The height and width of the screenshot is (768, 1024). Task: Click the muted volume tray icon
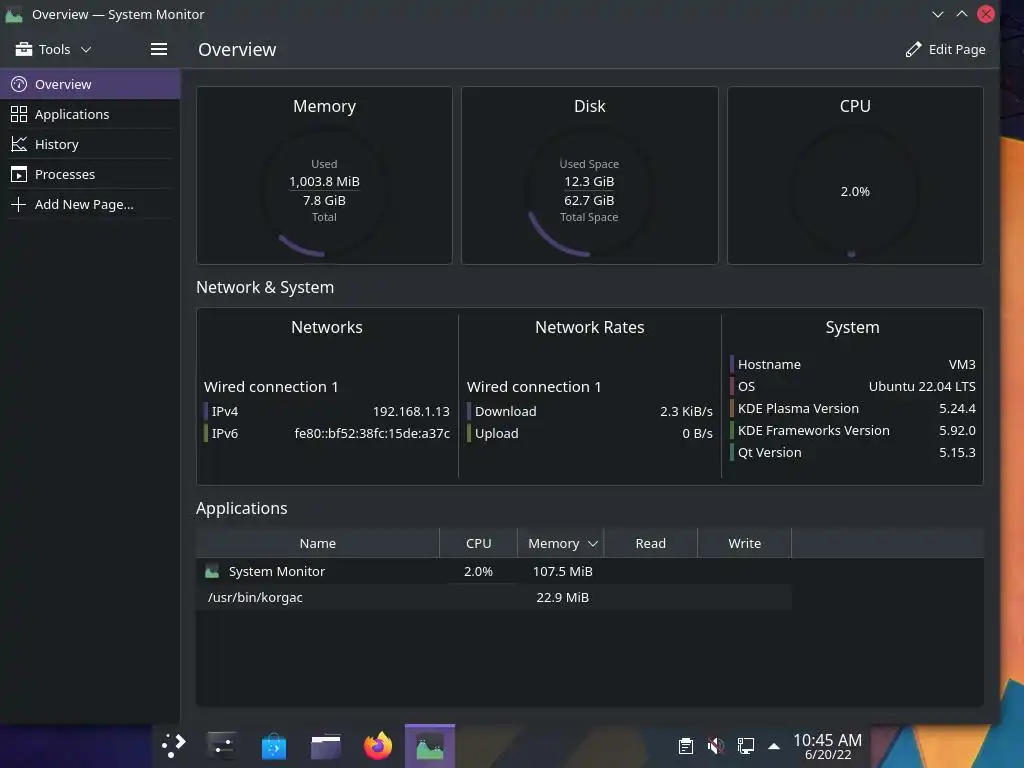click(716, 745)
